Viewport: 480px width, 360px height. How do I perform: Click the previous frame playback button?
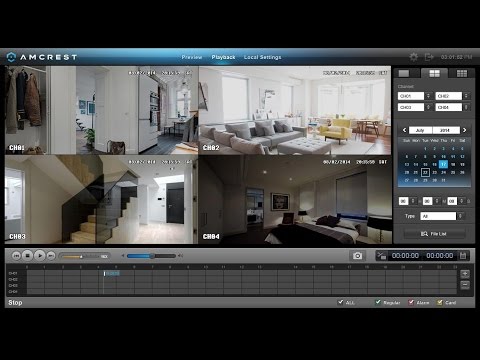click(x=16, y=256)
